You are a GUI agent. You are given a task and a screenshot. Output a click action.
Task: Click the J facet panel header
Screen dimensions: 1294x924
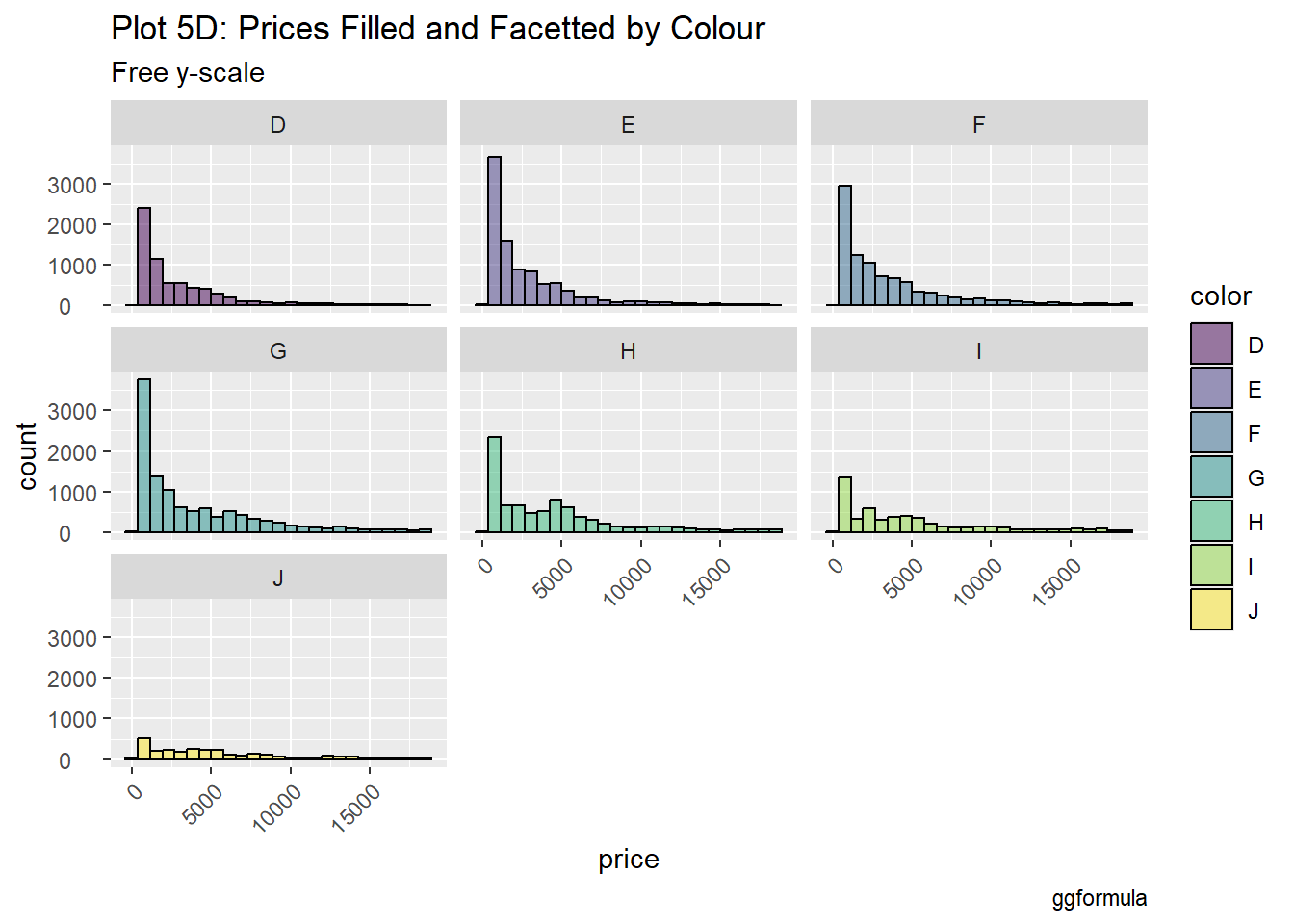(x=278, y=577)
